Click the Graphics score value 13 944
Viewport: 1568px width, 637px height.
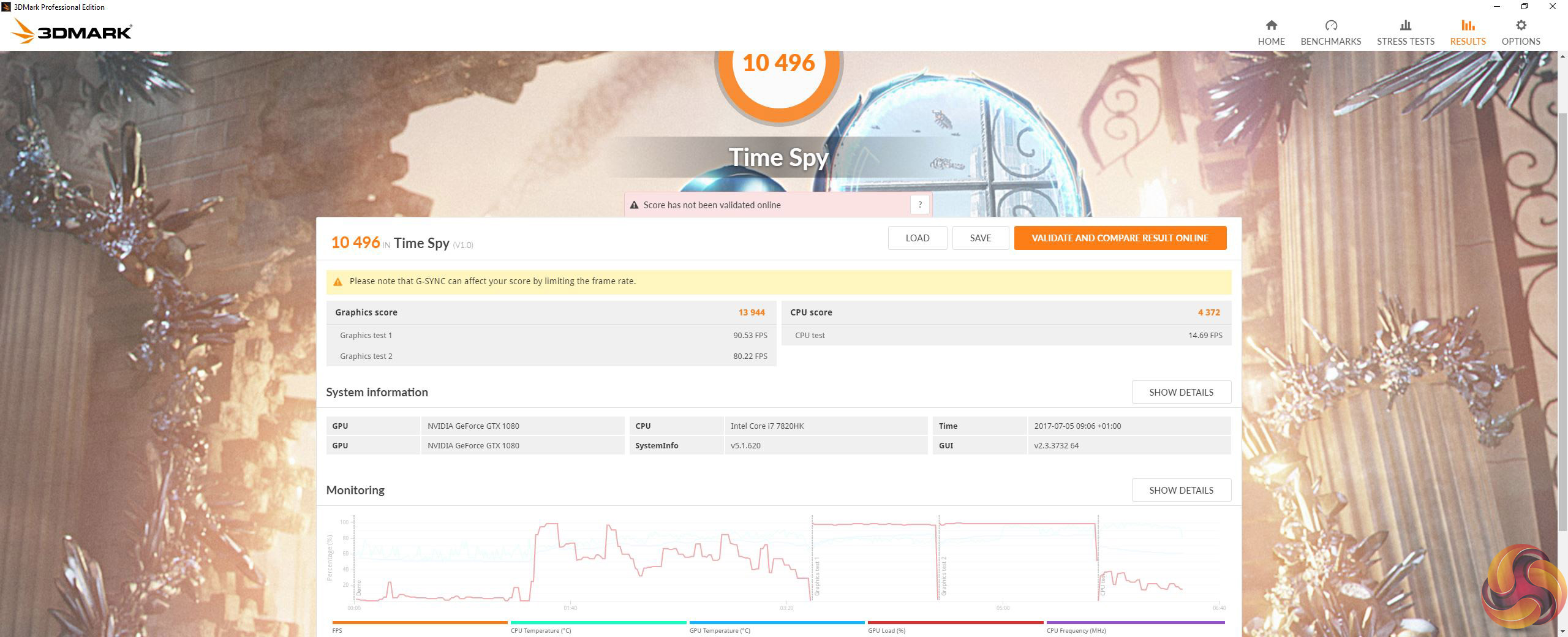click(x=752, y=312)
